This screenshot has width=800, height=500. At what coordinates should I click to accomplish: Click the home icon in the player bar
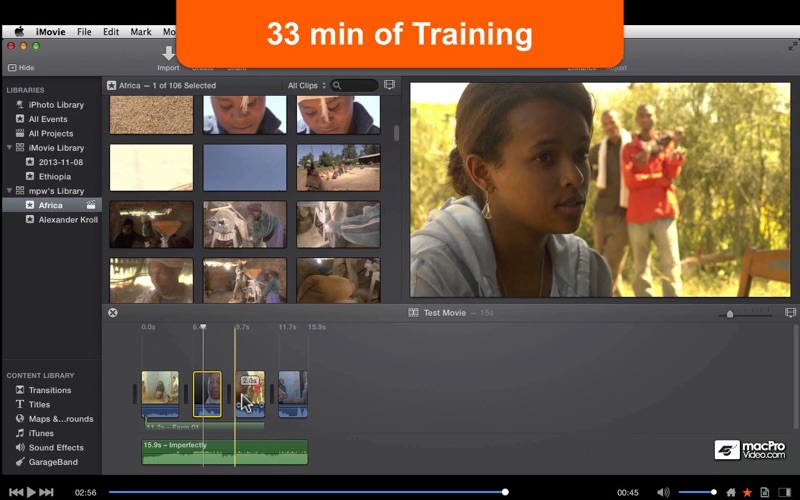[731, 492]
